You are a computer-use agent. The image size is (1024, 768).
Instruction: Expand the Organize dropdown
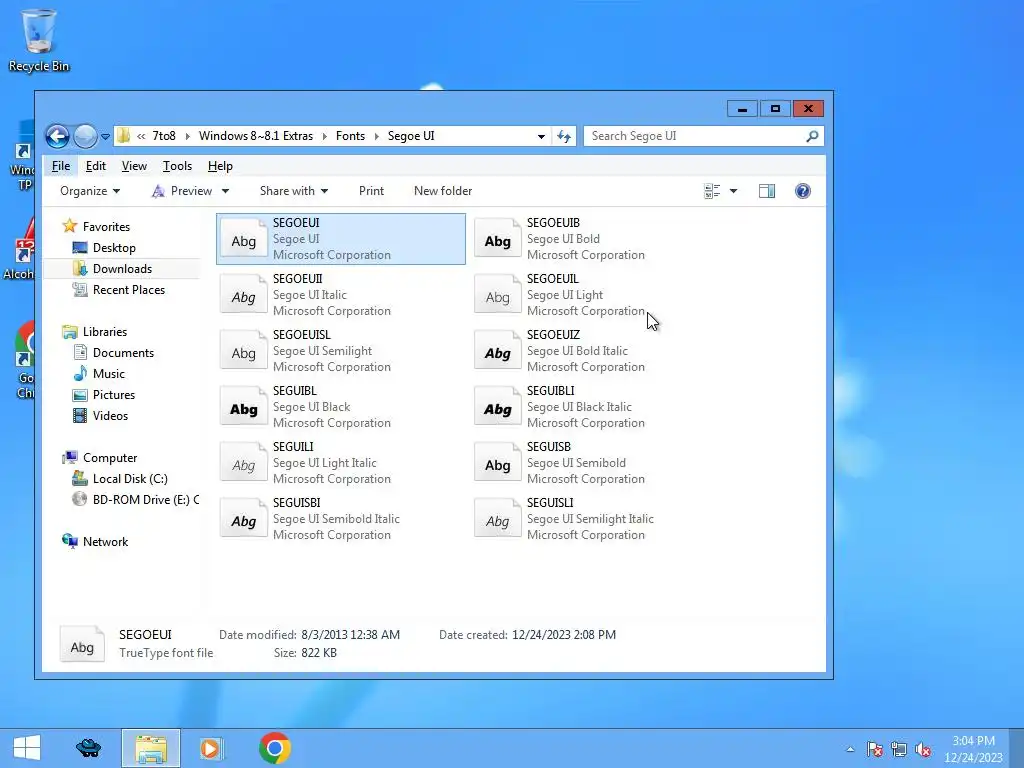click(x=90, y=191)
